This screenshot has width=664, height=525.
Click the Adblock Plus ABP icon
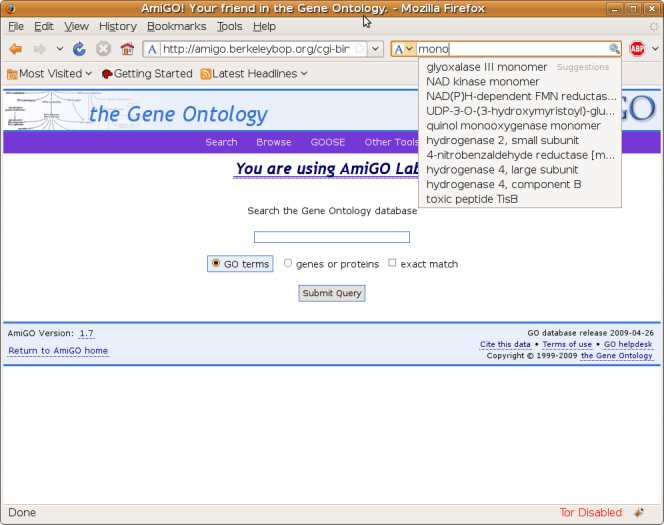click(x=637, y=49)
